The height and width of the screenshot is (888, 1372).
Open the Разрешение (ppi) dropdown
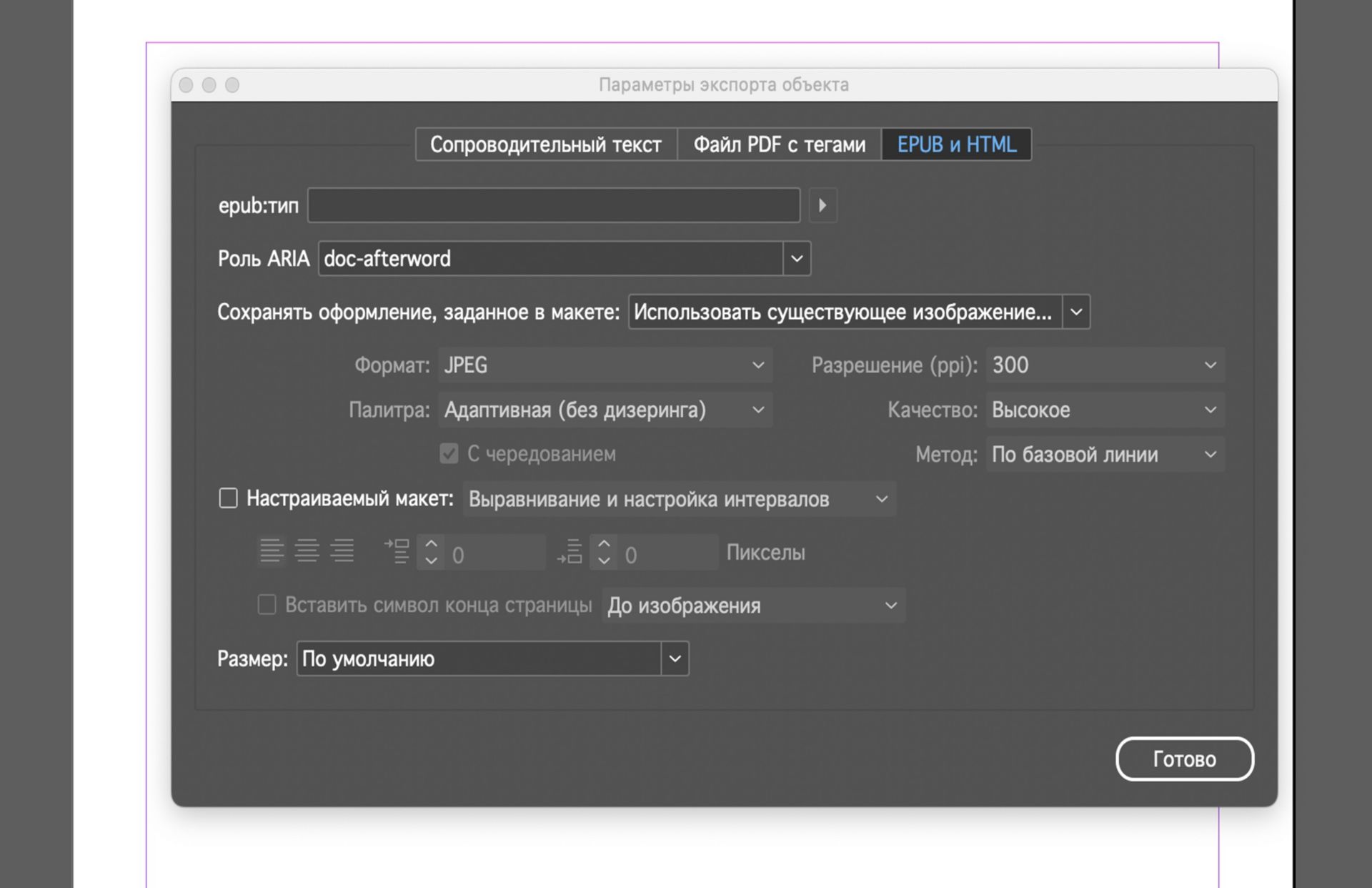click(x=1208, y=365)
